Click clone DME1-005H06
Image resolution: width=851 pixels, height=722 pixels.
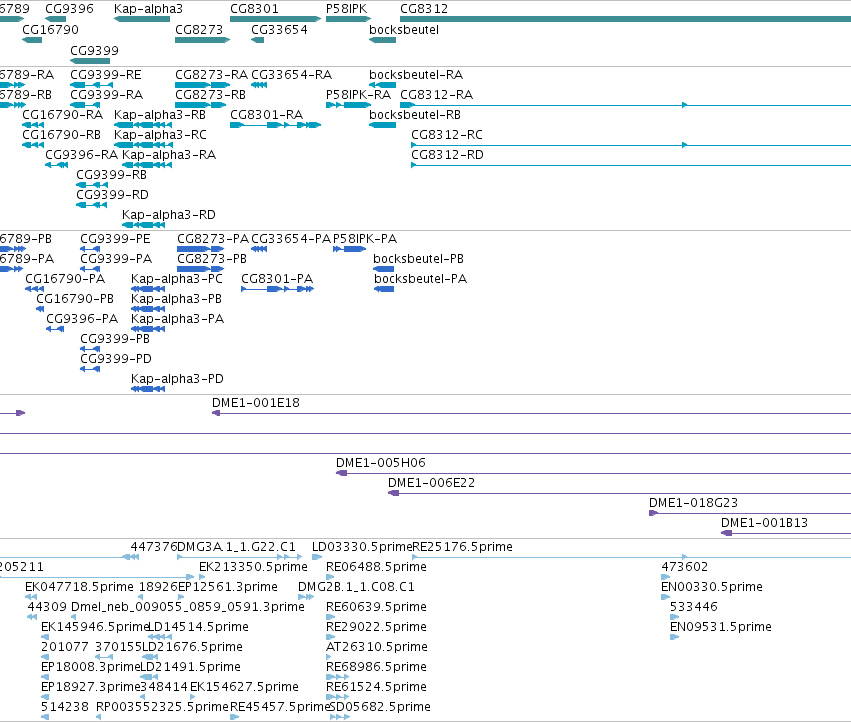380,463
